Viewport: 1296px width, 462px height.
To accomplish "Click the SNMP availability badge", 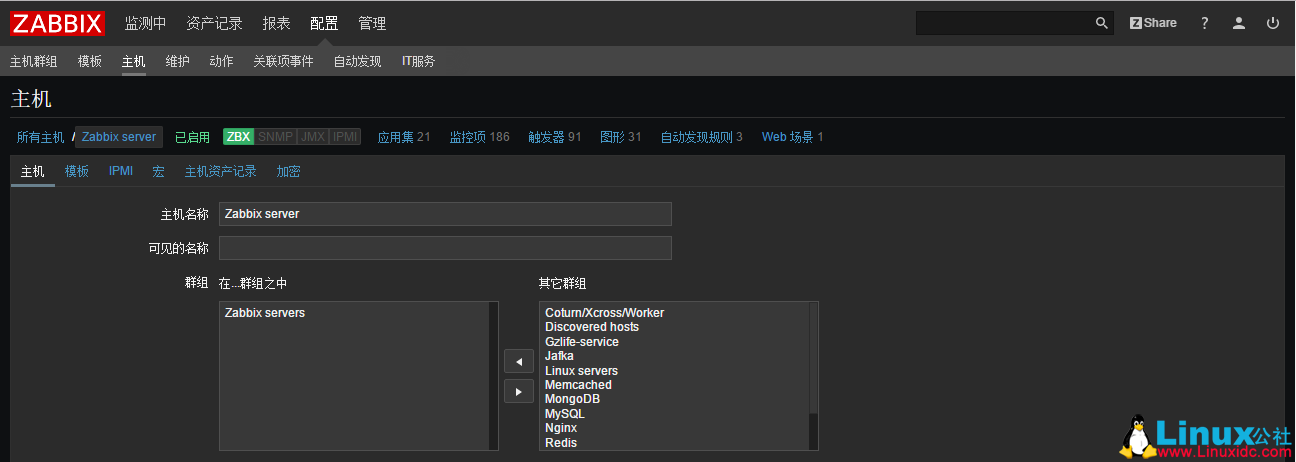I will point(275,137).
